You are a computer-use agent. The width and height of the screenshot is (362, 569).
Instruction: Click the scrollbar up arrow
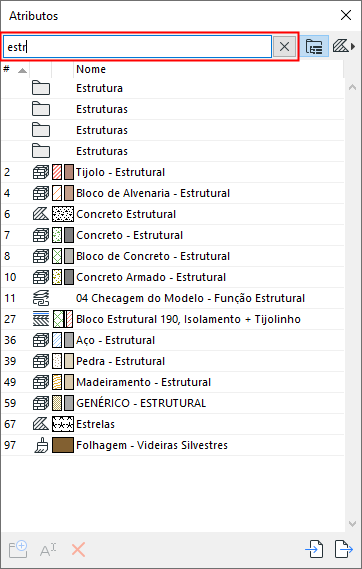[352, 87]
